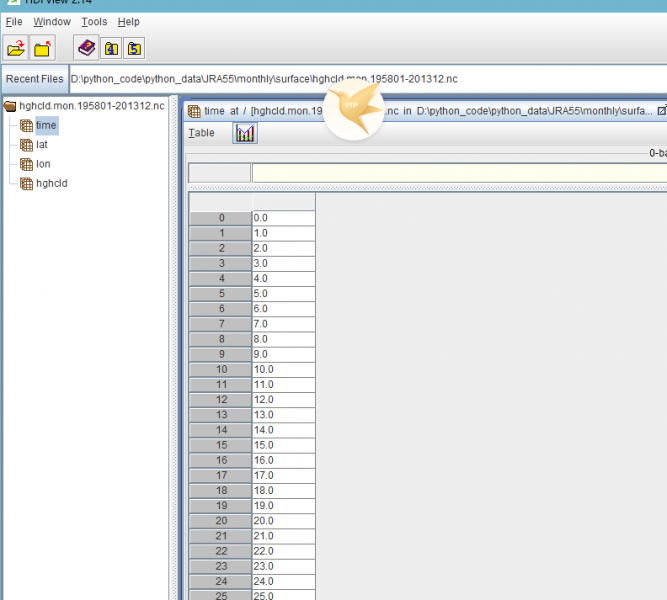Click the HDF5 library version icon

tap(134, 48)
